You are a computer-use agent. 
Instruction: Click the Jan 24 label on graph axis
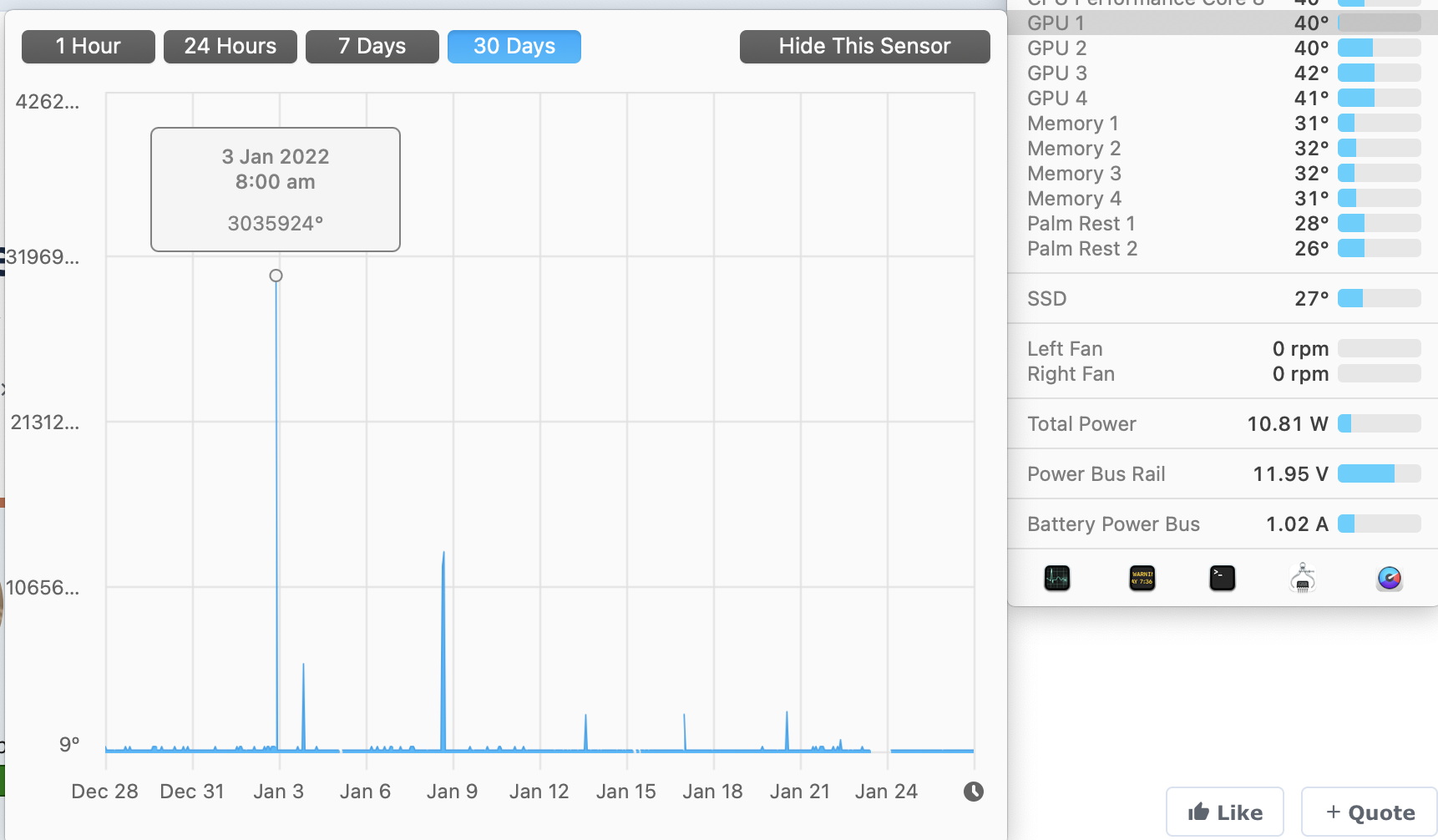click(886, 792)
